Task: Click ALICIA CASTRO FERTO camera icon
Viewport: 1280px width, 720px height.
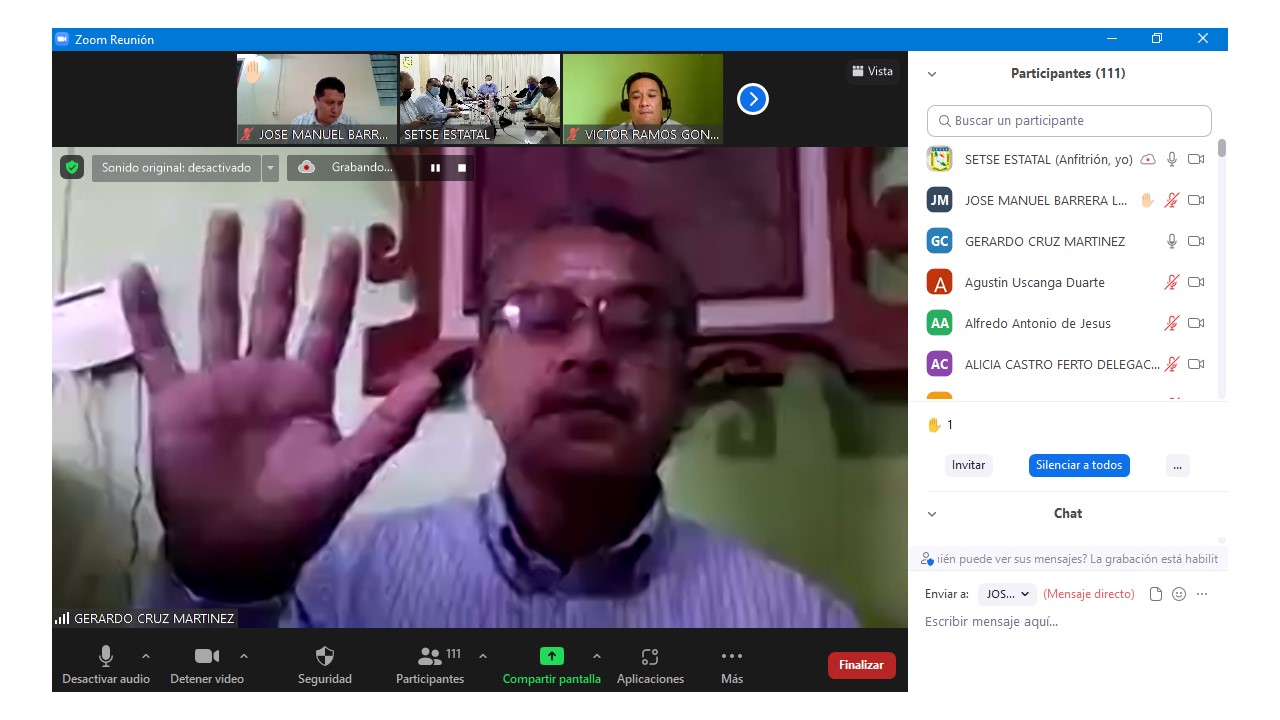Action: [x=1196, y=364]
